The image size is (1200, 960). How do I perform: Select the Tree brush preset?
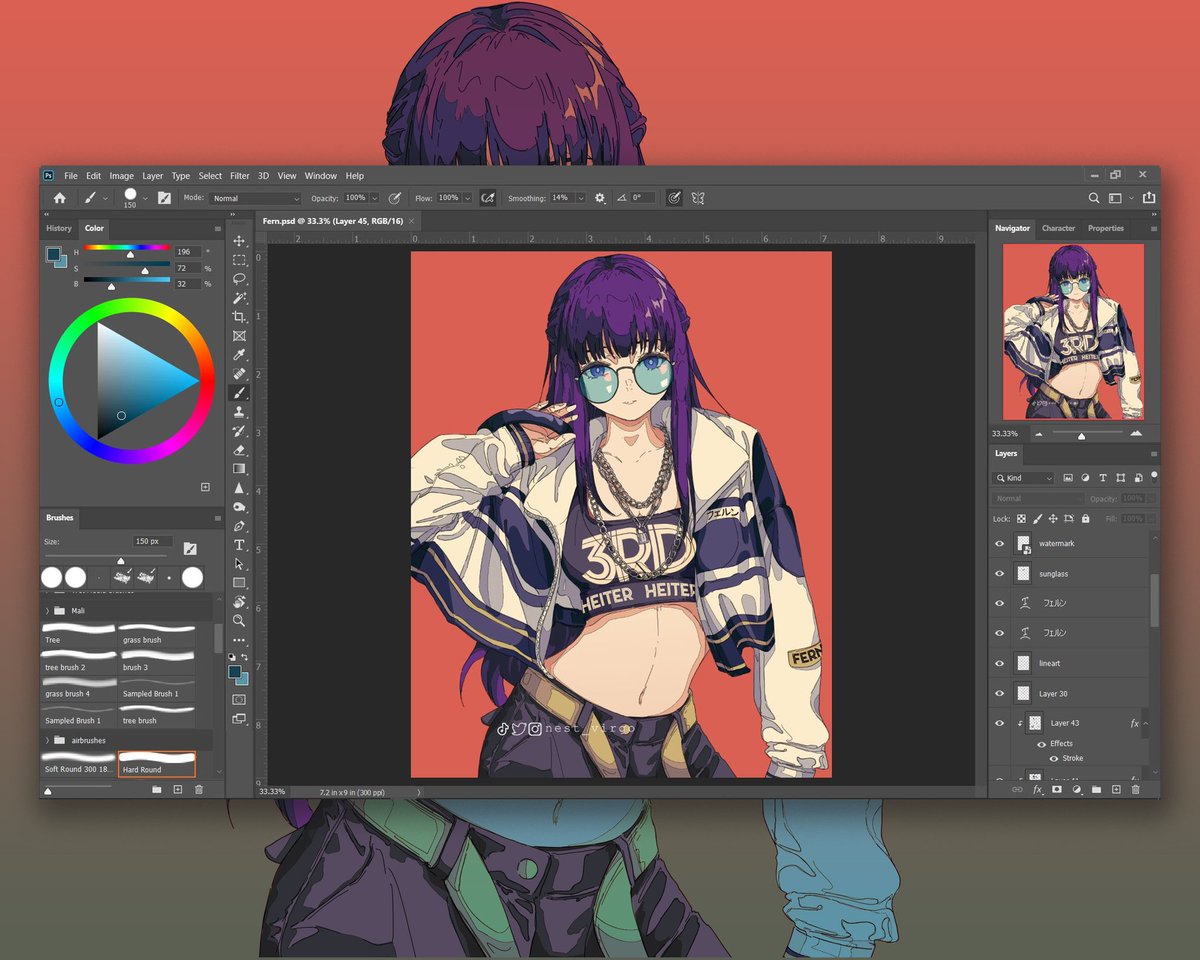point(79,634)
